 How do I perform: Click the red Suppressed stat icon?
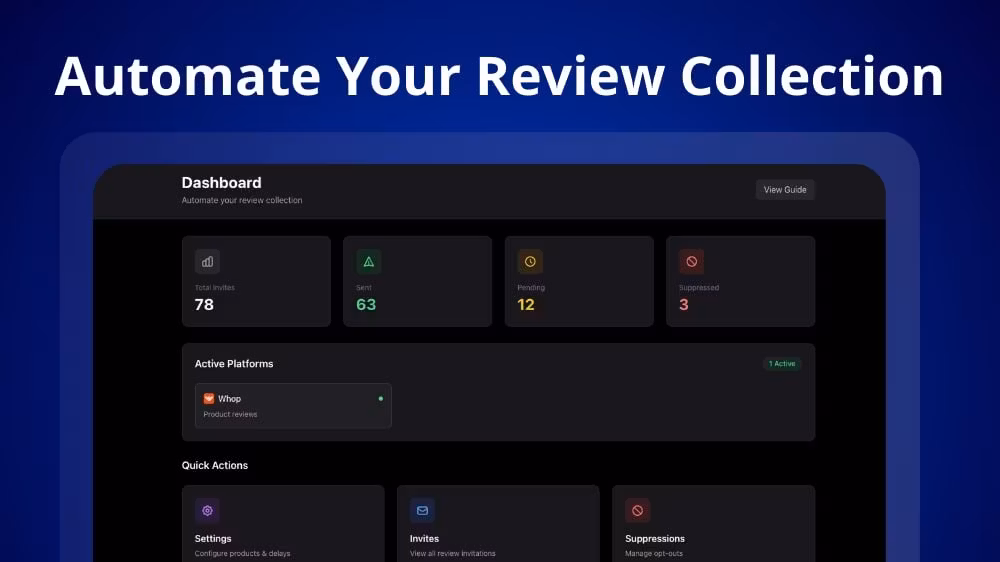691,262
